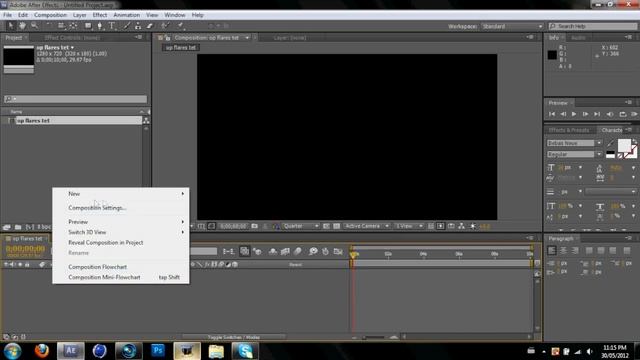Switch to the Project panel tab
The image size is (640, 360).
(14, 38)
